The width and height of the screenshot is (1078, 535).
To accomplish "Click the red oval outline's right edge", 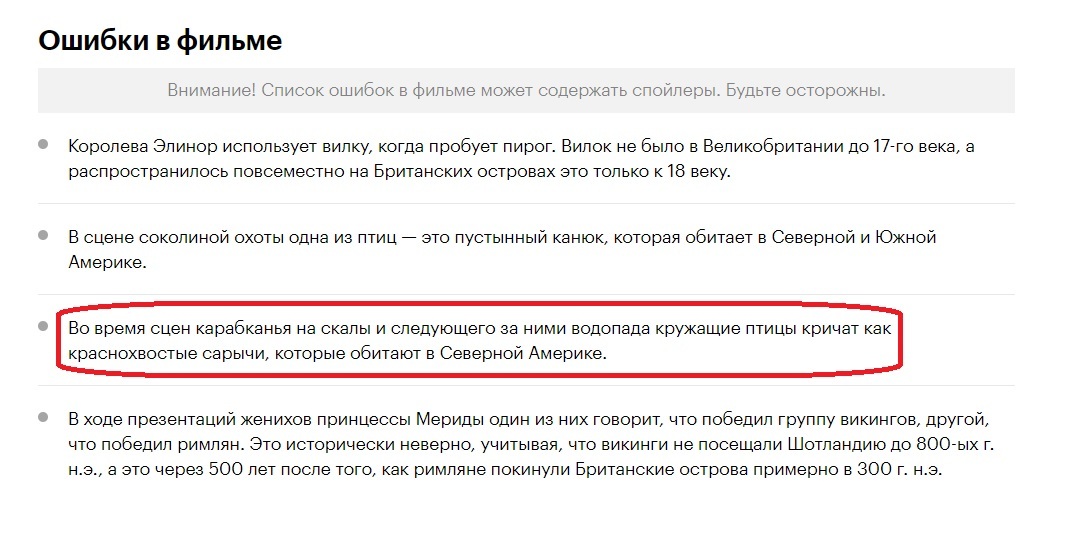I will [x=903, y=341].
